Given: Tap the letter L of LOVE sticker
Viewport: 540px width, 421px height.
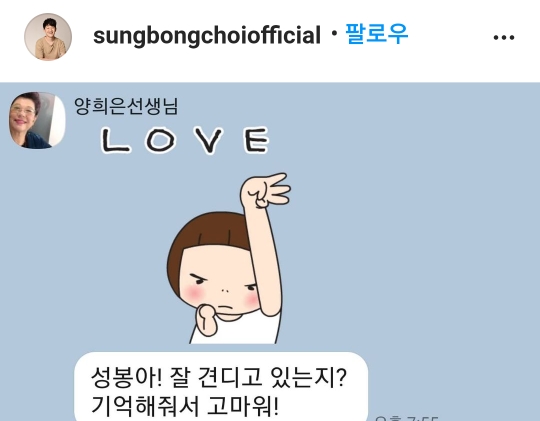Looking at the screenshot, I should point(115,140).
